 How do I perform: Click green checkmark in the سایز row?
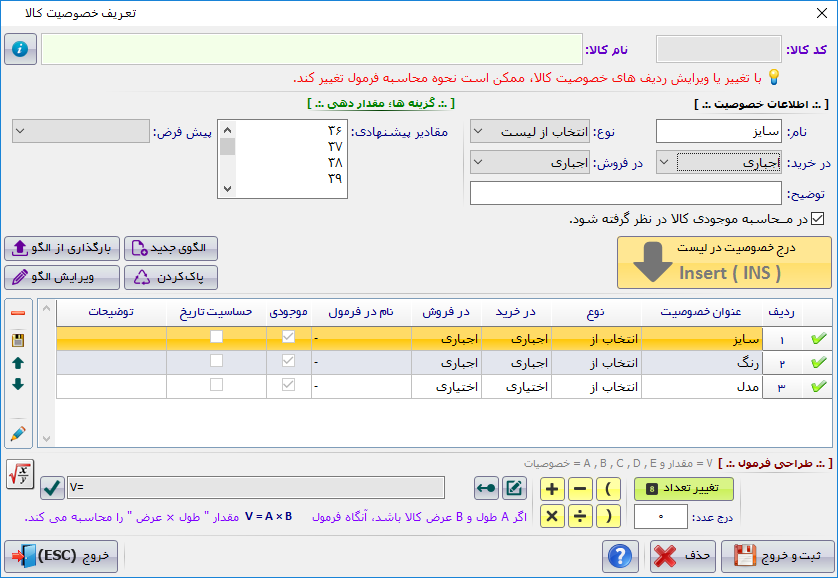click(818, 339)
